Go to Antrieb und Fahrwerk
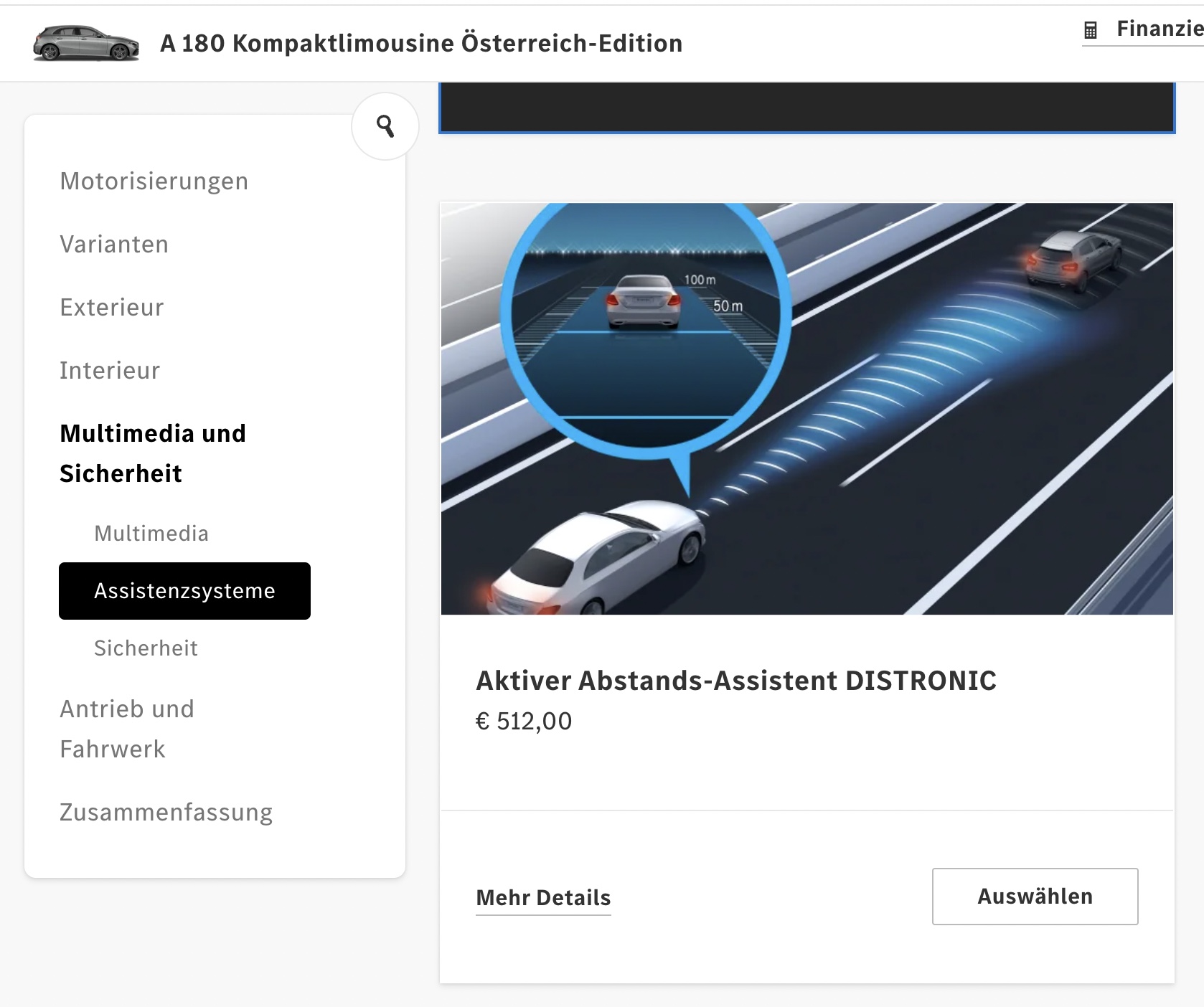The height and width of the screenshot is (1007, 1204). point(127,729)
